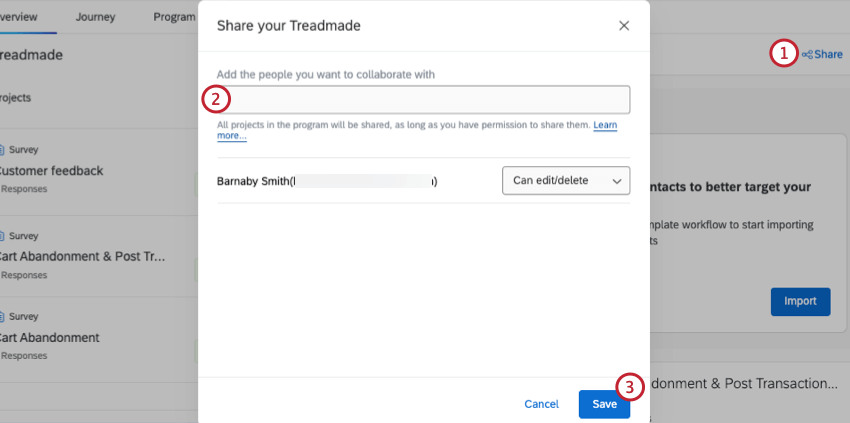Follow the Learn more link
Image resolution: width=850 pixels, height=423 pixels.
(605, 125)
